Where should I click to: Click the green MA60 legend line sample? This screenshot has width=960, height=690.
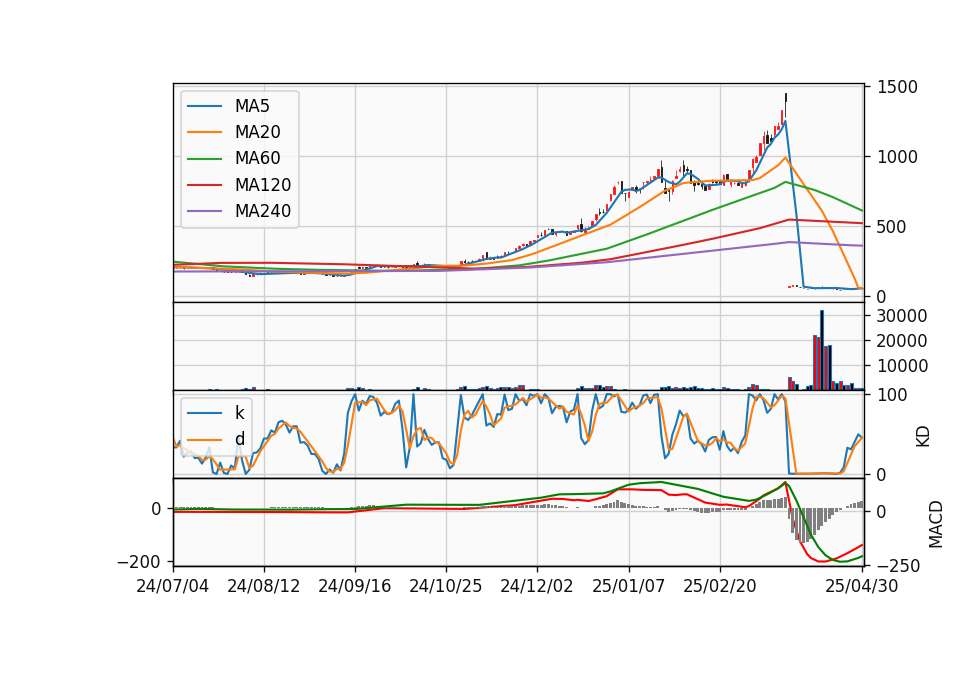point(204,159)
